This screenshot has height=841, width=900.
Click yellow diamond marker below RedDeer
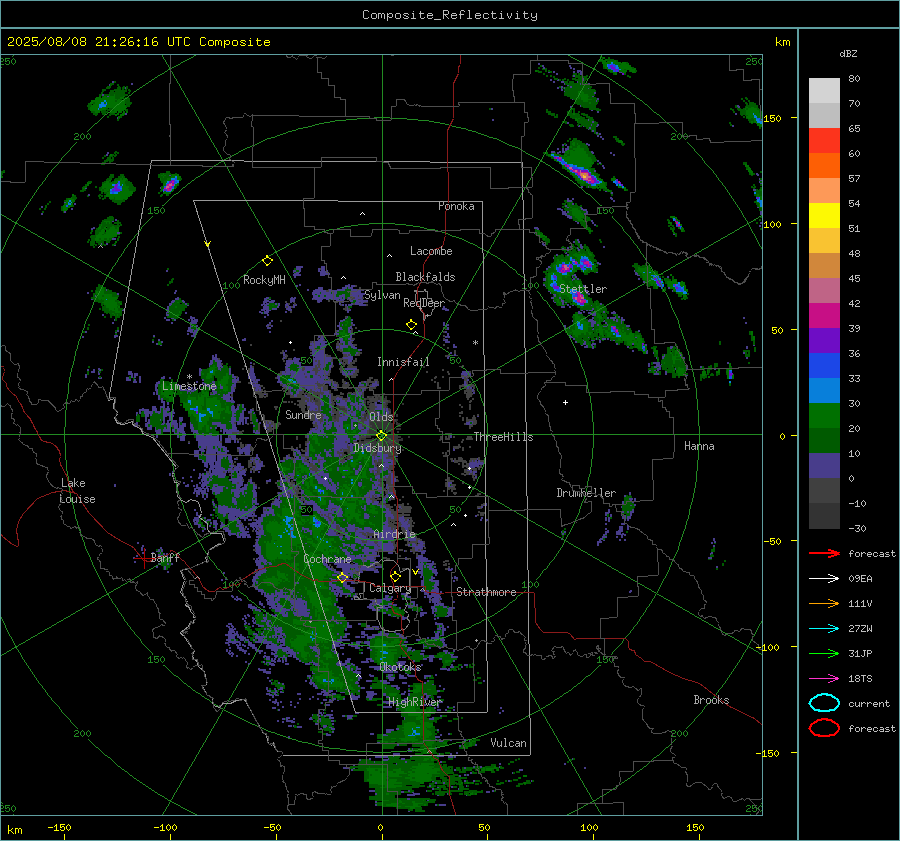411,325
